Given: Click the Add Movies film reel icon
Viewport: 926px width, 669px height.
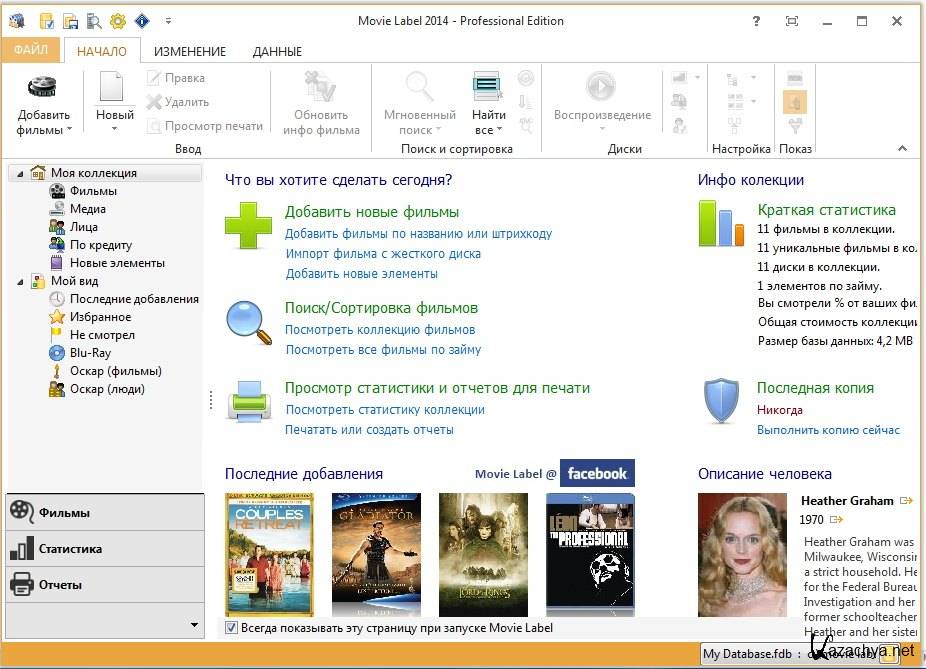Looking at the screenshot, I should pos(42,87).
